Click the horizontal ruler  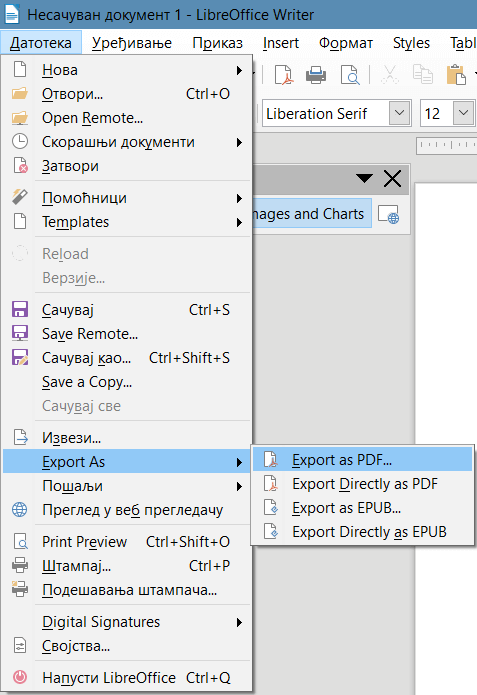(446, 145)
